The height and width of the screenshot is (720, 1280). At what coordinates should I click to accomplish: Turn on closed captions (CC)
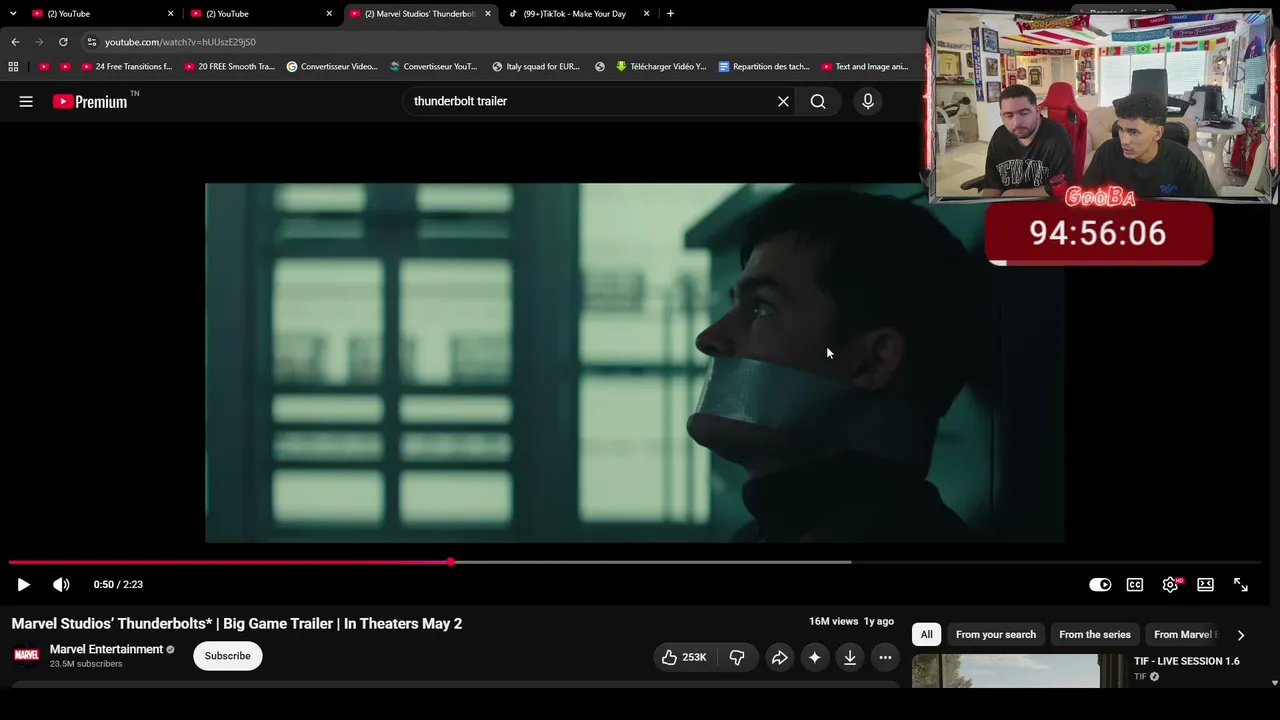(1135, 585)
